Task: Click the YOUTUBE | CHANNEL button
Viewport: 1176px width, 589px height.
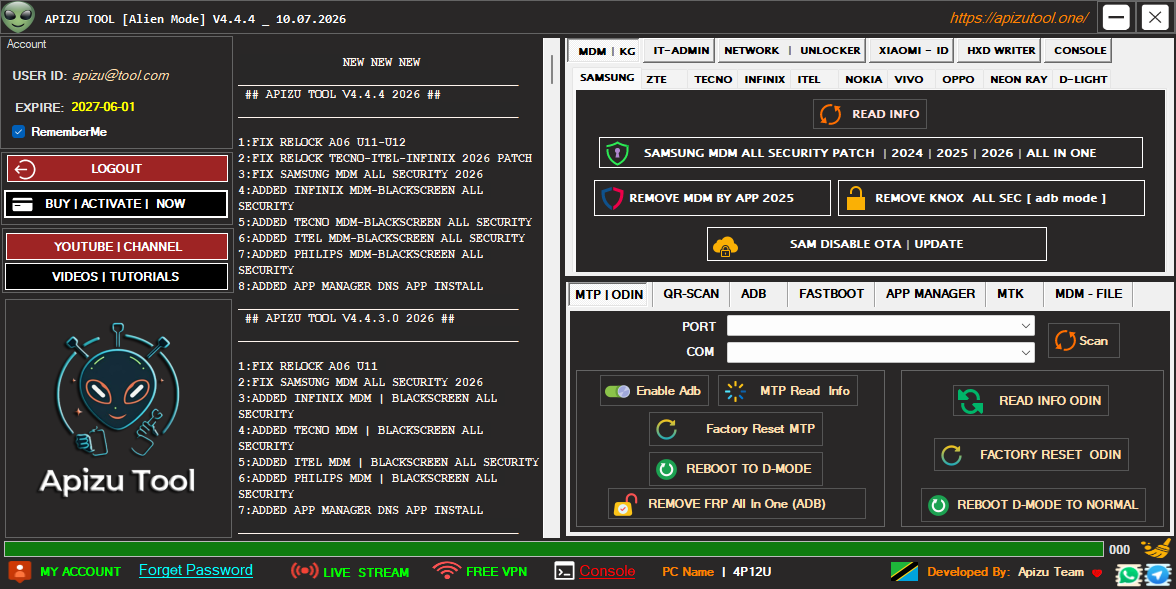Action: (x=117, y=247)
